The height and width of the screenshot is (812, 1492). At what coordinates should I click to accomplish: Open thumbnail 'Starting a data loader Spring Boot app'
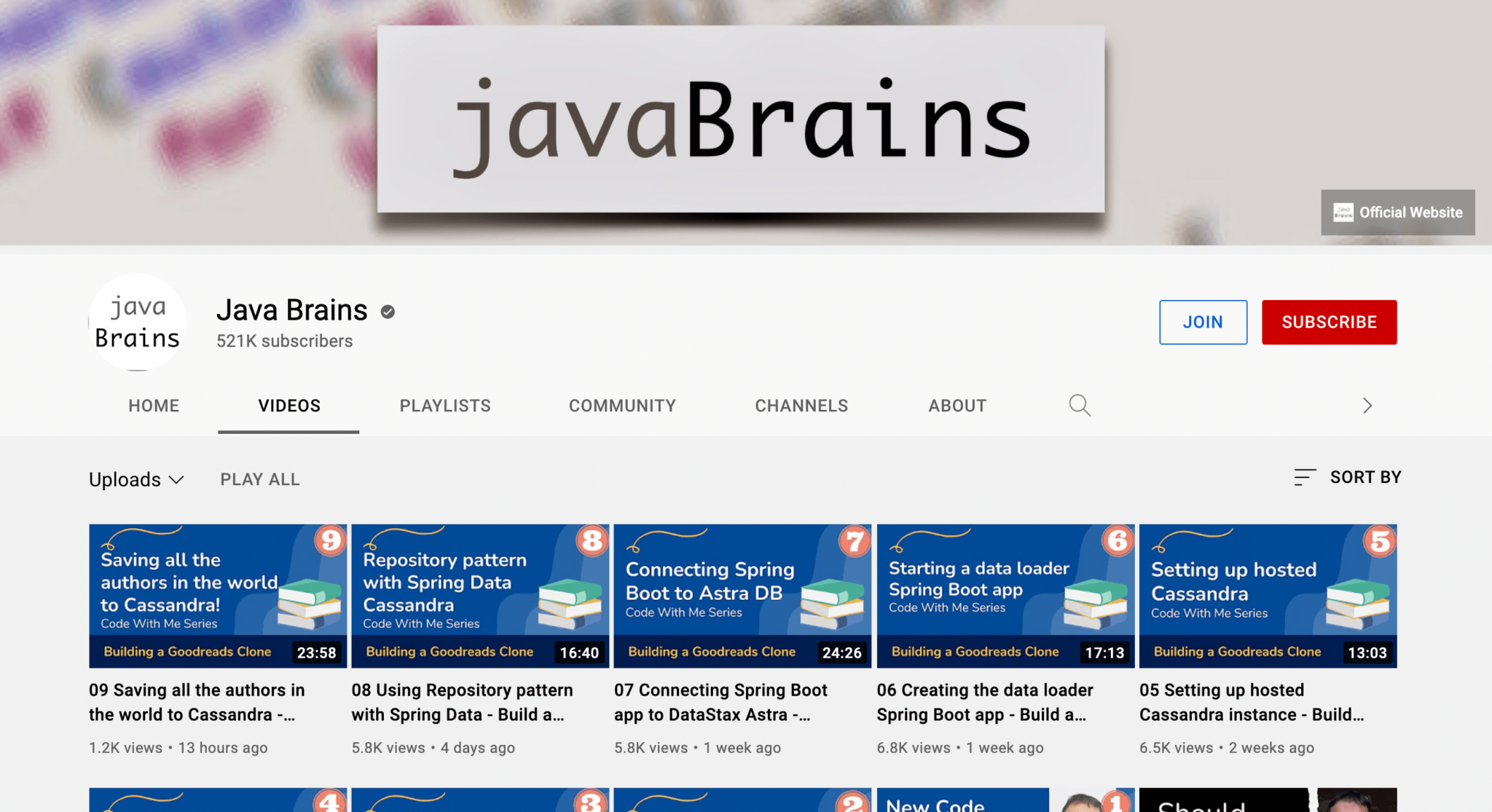click(x=1005, y=596)
